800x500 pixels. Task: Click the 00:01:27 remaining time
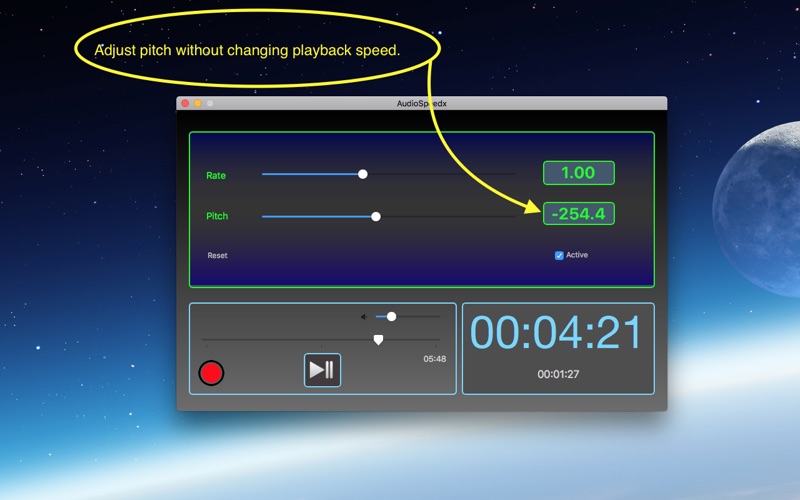558,374
